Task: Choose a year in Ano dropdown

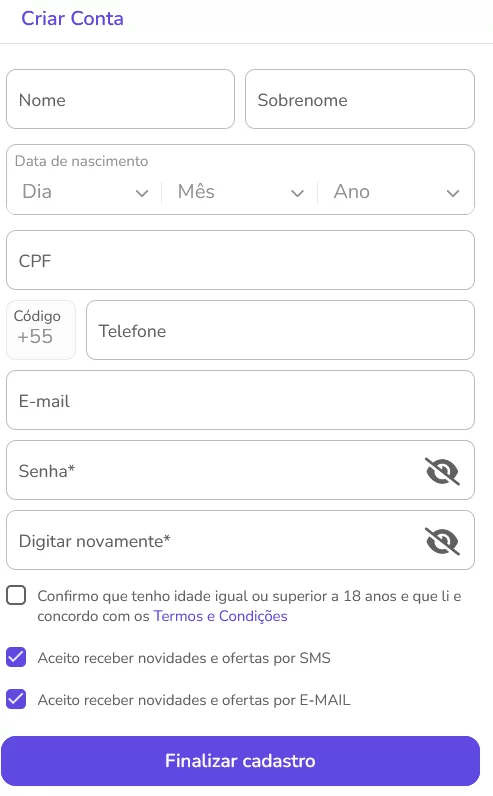Action: (396, 192)
